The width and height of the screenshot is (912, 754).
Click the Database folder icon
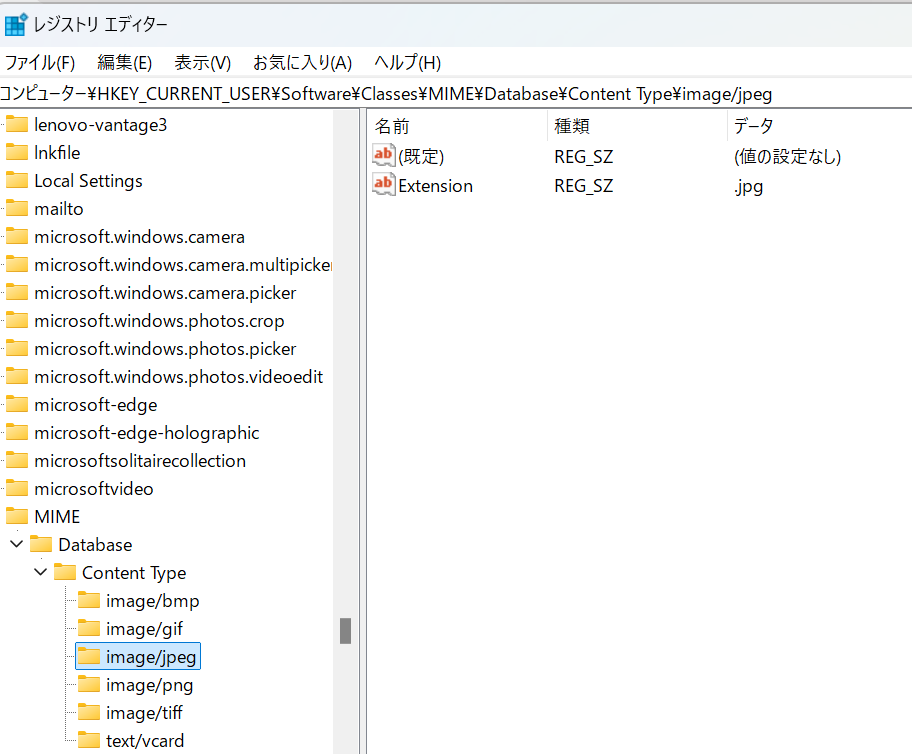coord(41,544)
